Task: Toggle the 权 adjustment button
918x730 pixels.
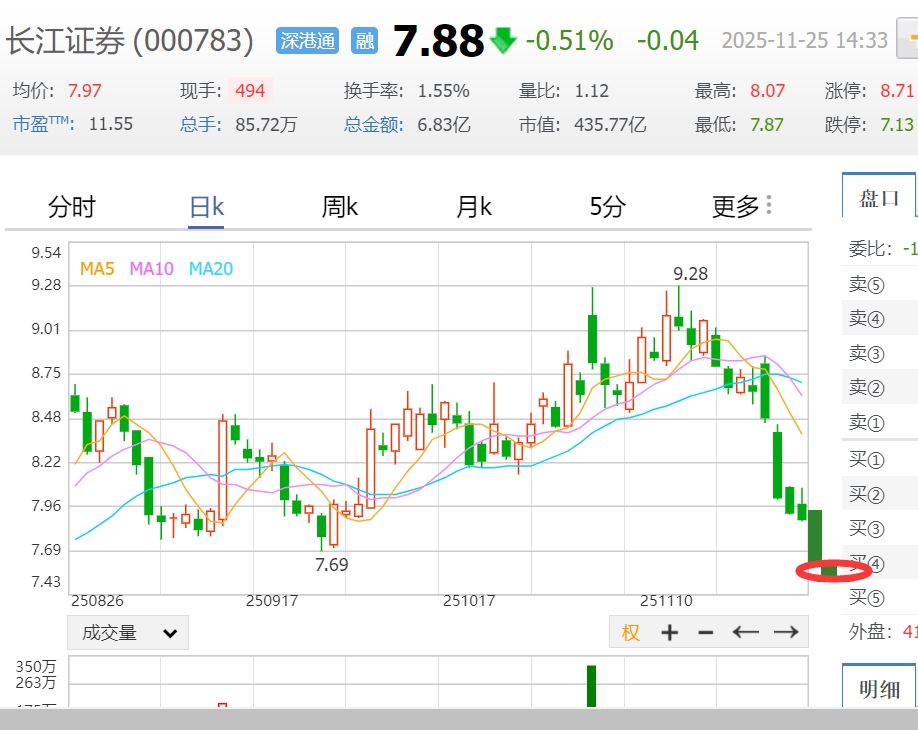Action: [631, 632]
